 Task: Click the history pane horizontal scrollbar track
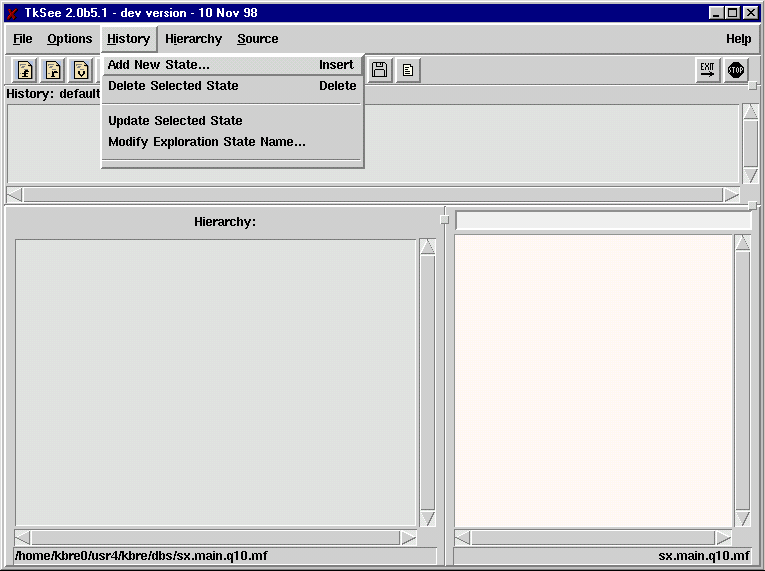(x=373, y=195)
